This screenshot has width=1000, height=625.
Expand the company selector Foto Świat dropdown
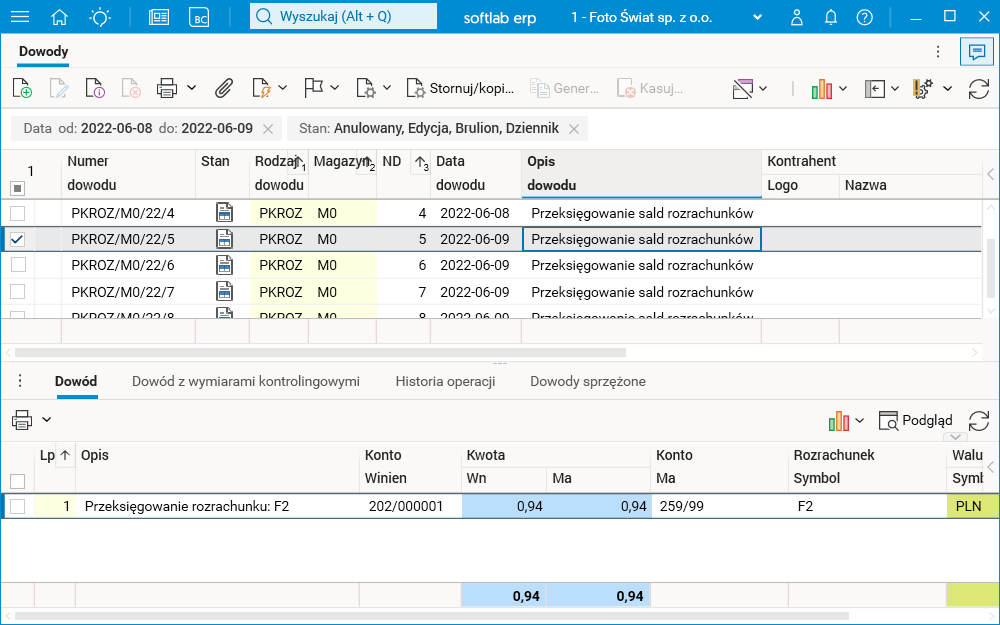coord(757,17)
